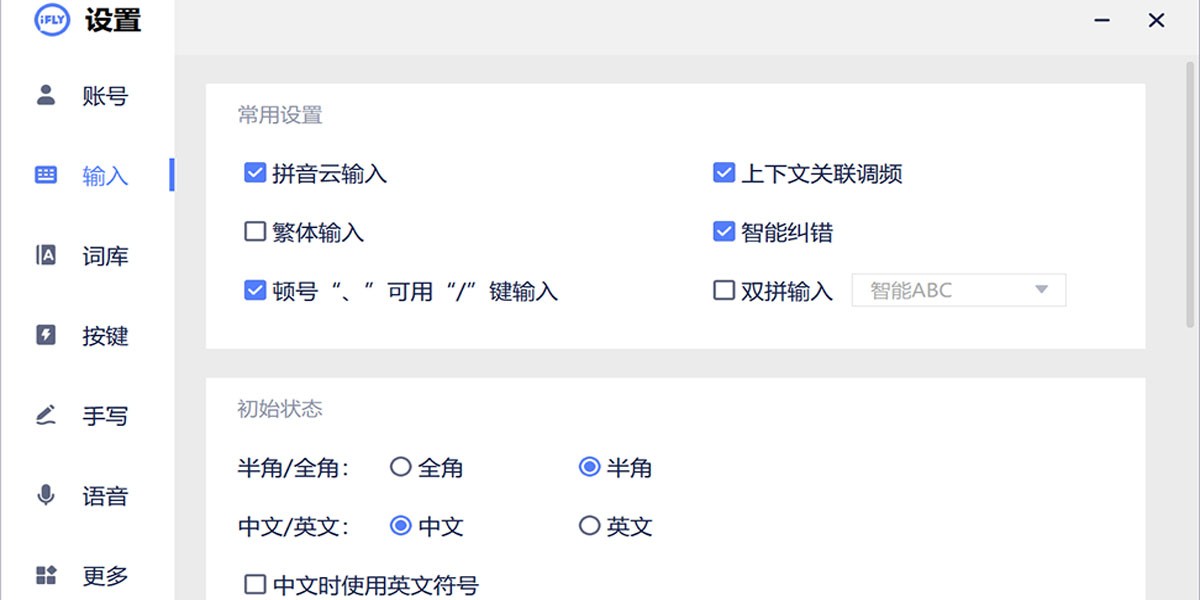The height and width of the screenshot is (600, 1200).
Task: Click the iFLY logo icon
Action: 52,20
